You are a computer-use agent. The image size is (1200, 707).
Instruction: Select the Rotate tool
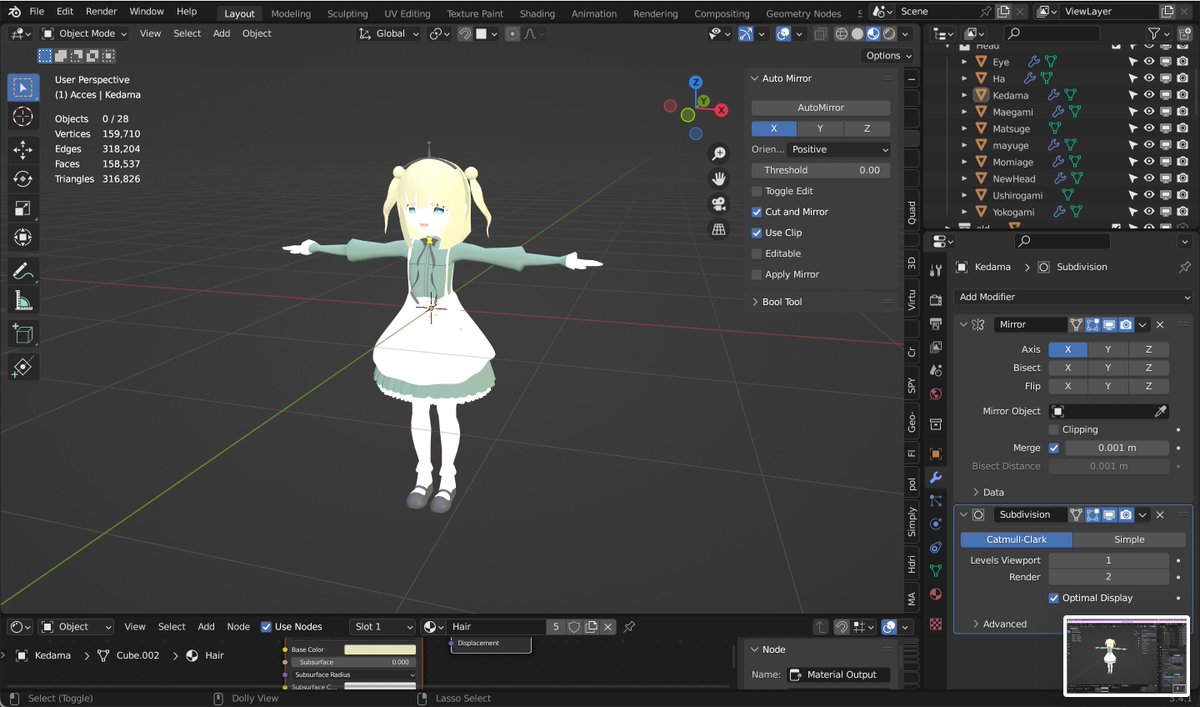[23, 179]
